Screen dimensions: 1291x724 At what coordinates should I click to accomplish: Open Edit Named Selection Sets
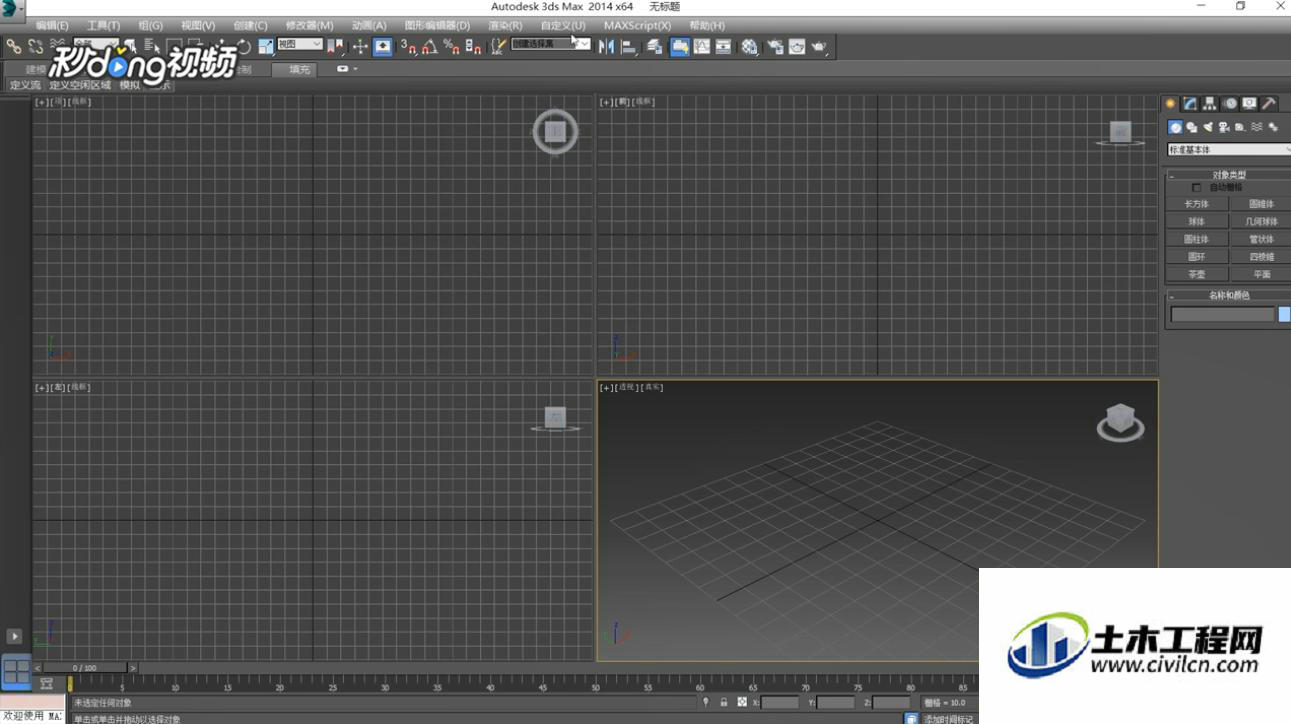[498, 46]
